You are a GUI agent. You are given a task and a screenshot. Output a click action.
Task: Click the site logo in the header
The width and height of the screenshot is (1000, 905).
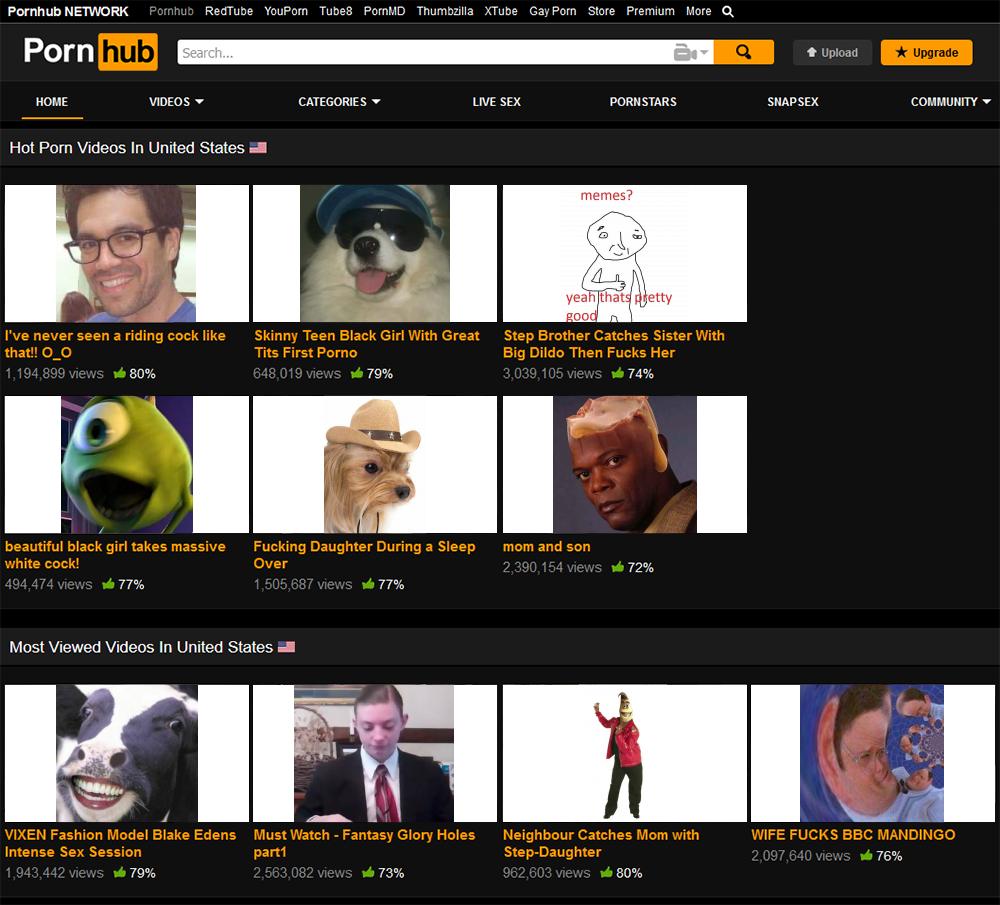(x=90, y=52)
